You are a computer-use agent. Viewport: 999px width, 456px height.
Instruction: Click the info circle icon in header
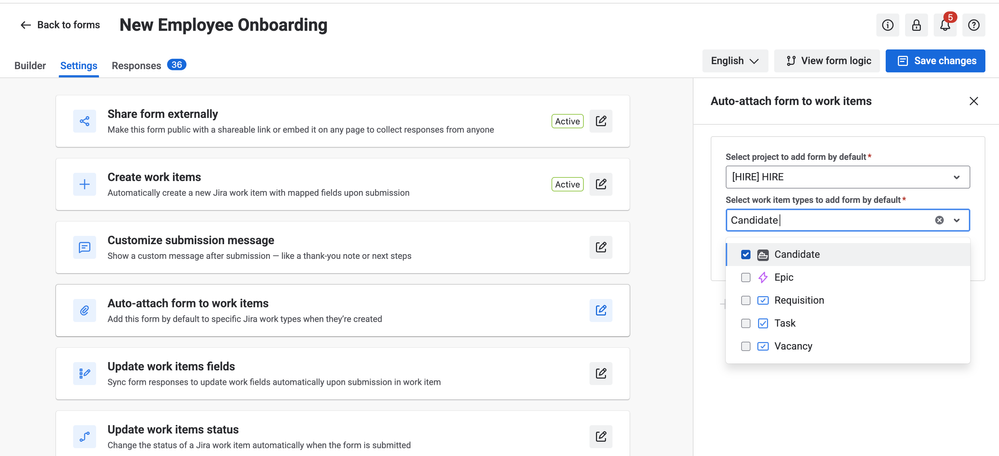click(888, 25)
